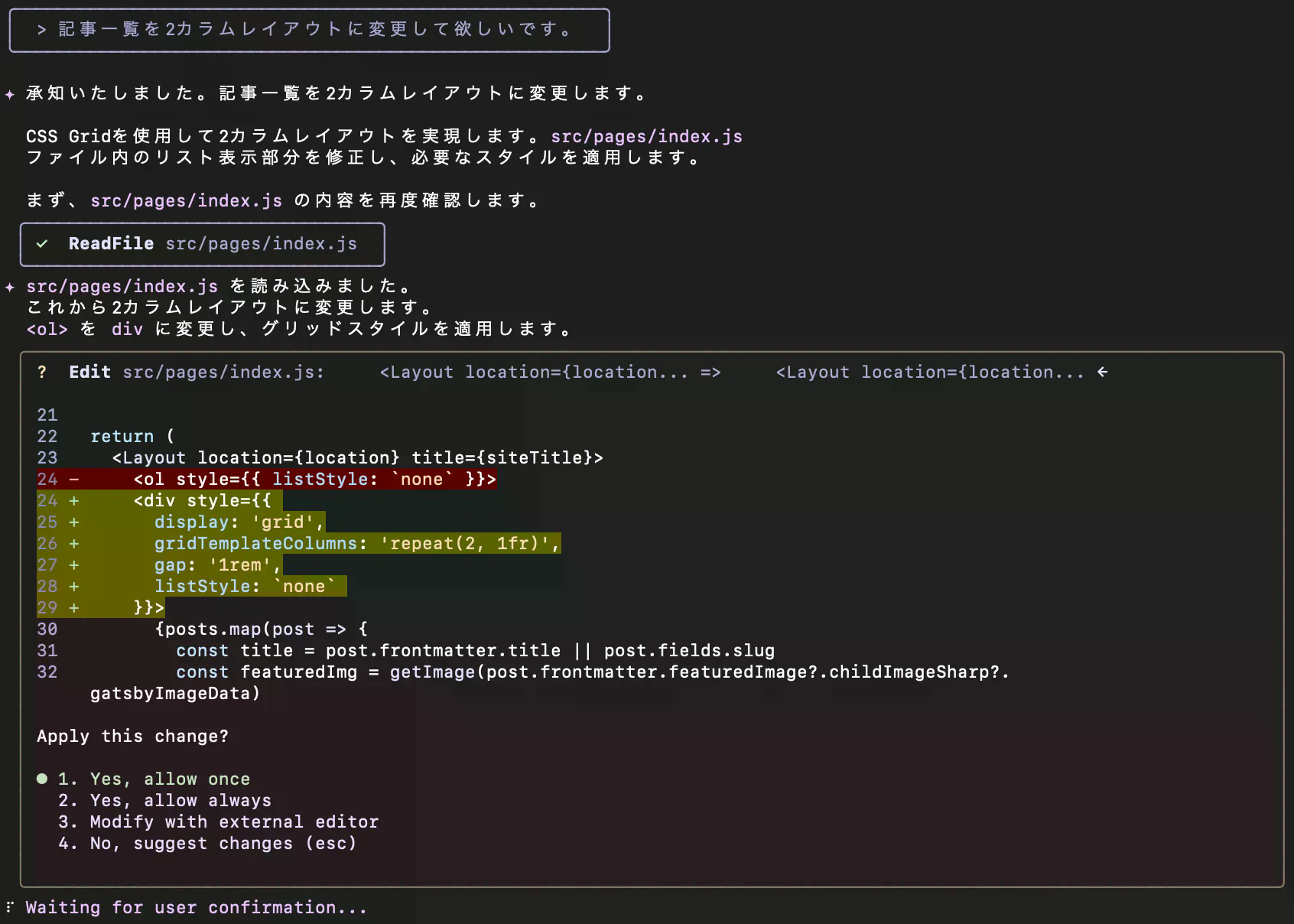Viewport: 1294px width, 924px height.
Task: Click the ファイル内のリスト表示部分を修正し sentence
Action: pos(363,158)
